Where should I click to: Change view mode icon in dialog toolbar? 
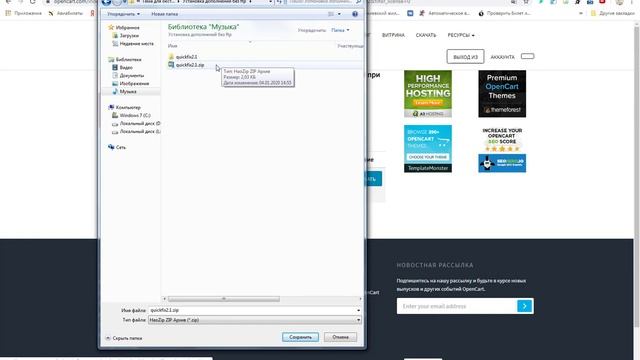point(331,14)
